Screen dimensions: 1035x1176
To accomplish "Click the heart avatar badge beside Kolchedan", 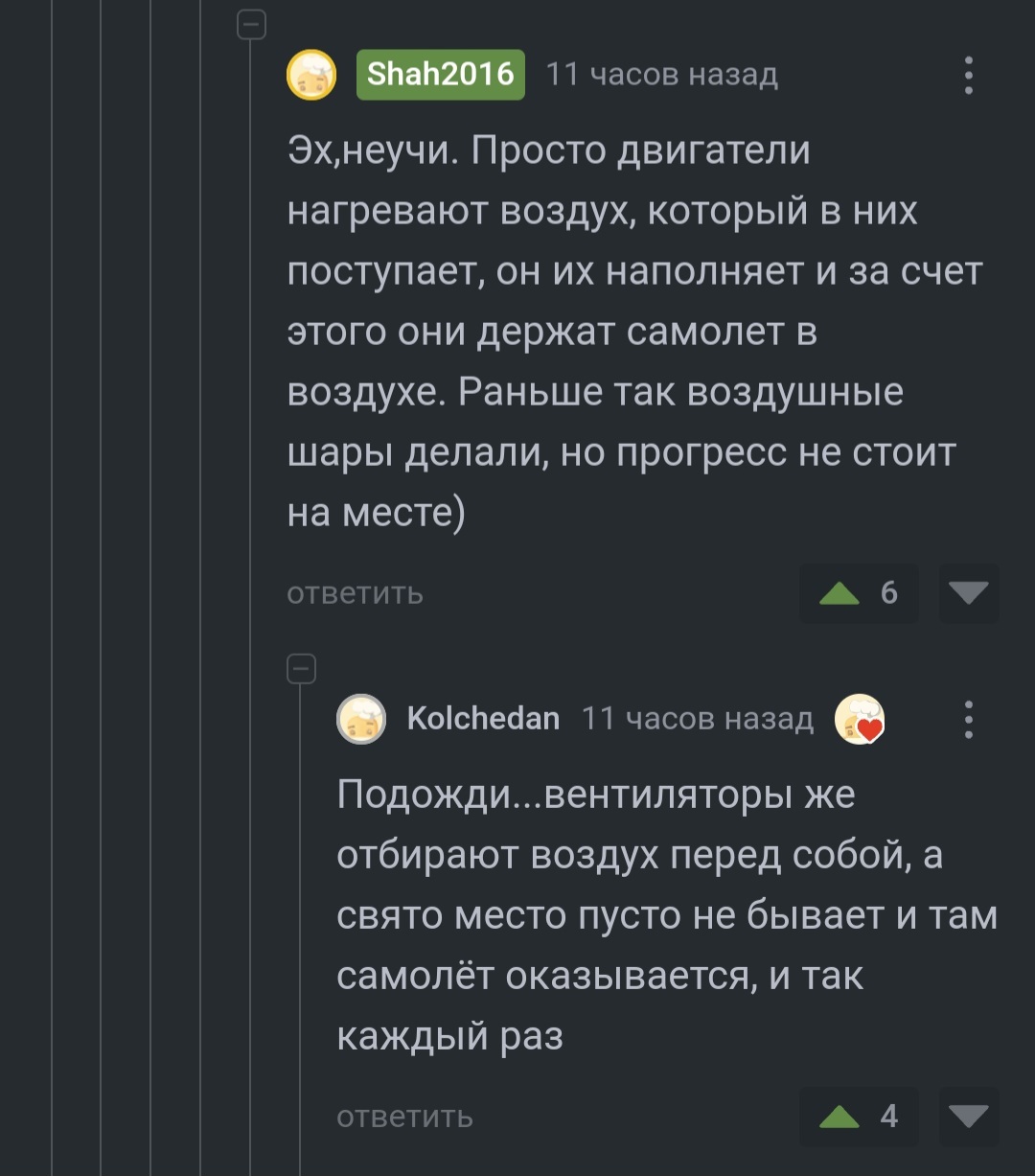I will pyautogui.click(x=859, y=720).
